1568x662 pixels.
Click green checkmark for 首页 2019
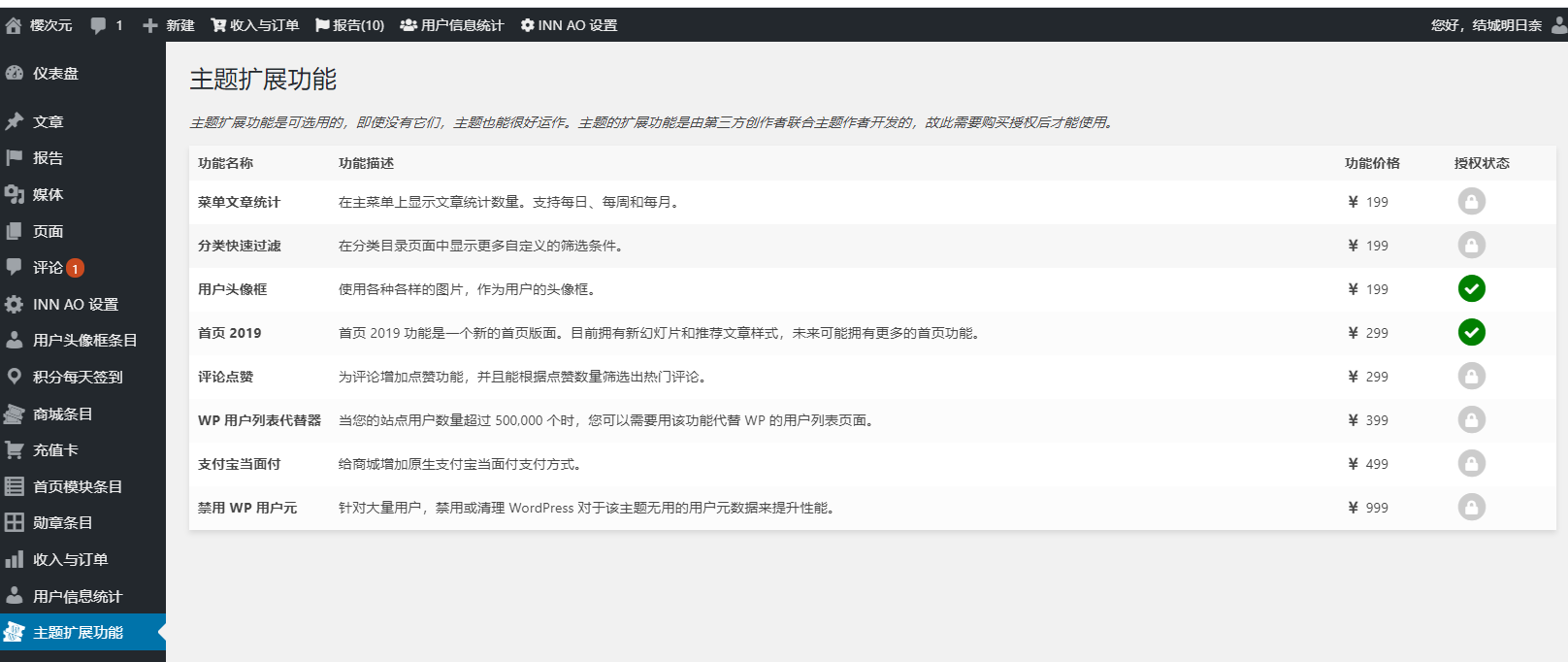coord(1471,333)
